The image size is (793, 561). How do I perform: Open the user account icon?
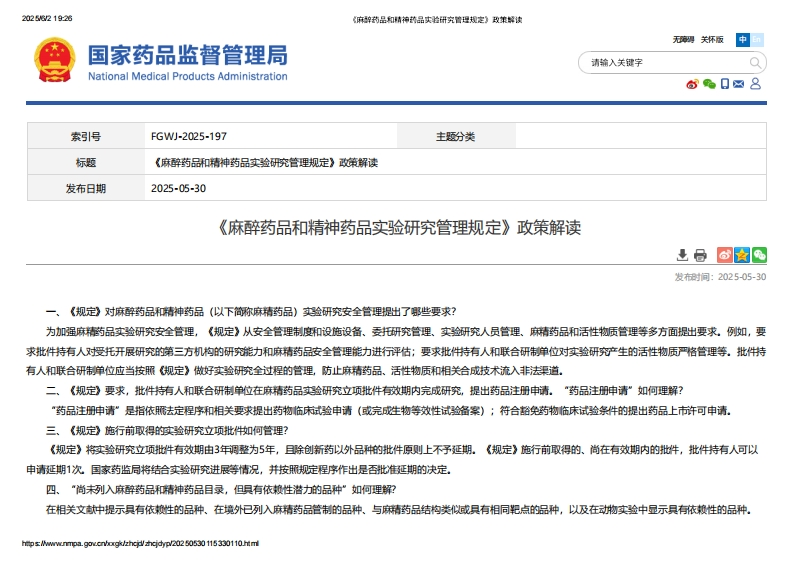pyautogui.click(x=755, y=84)
